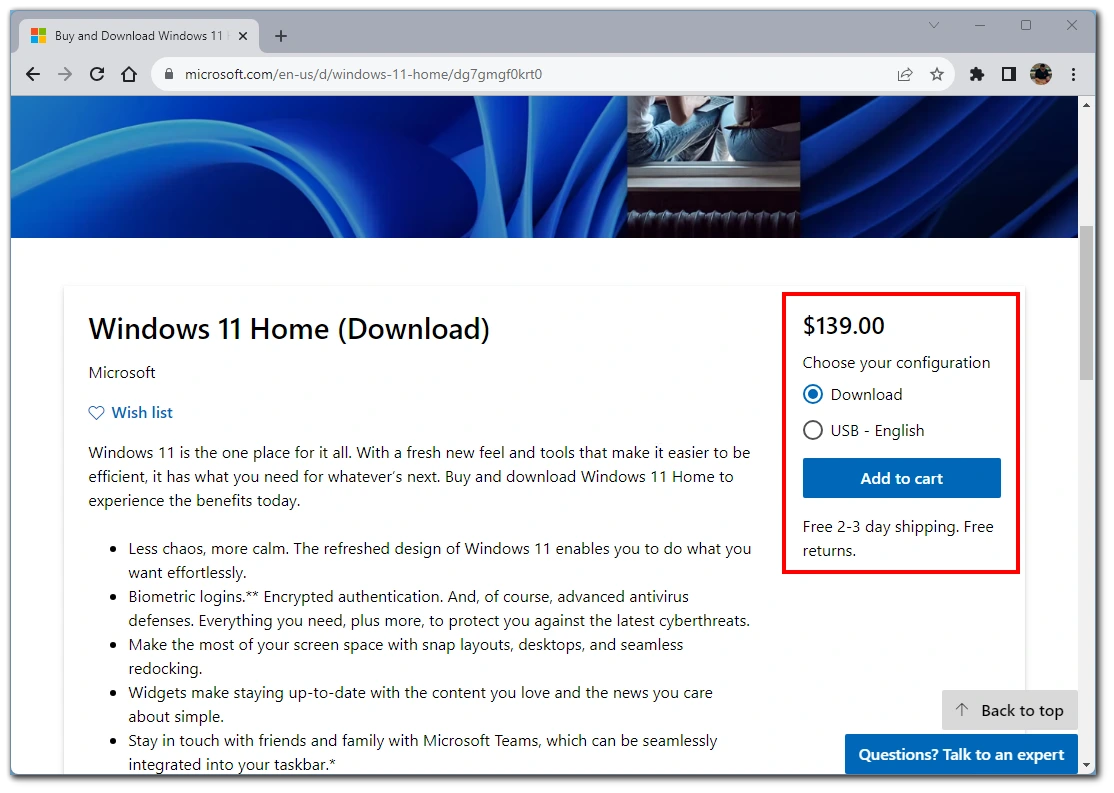This screenshot has width=1114, height=793.
Task: Click the hero banner photo of people
Action: pyautogui.click(x=713, y=167)
